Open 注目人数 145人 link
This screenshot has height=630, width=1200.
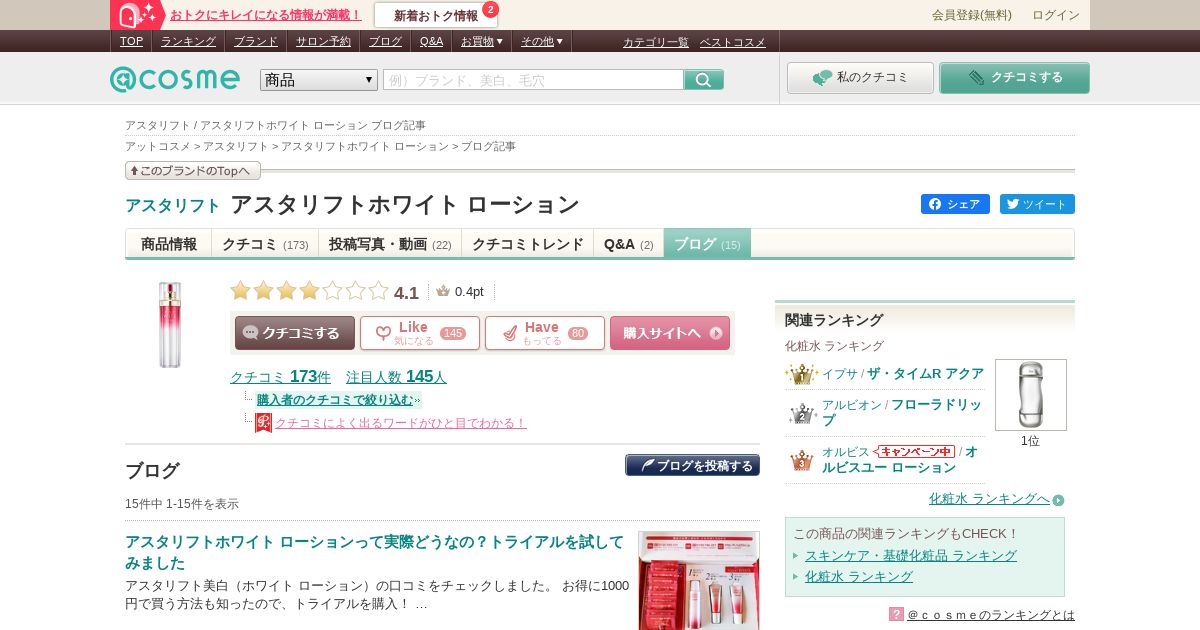point(396,377)
